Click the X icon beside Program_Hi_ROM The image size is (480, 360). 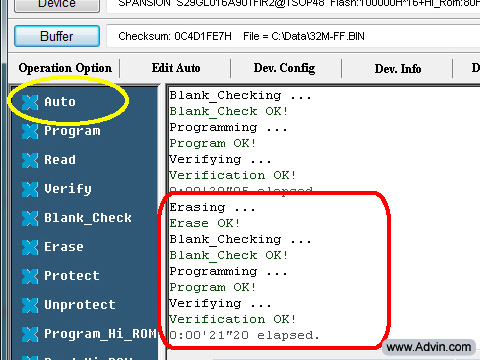tap(30, 334)
